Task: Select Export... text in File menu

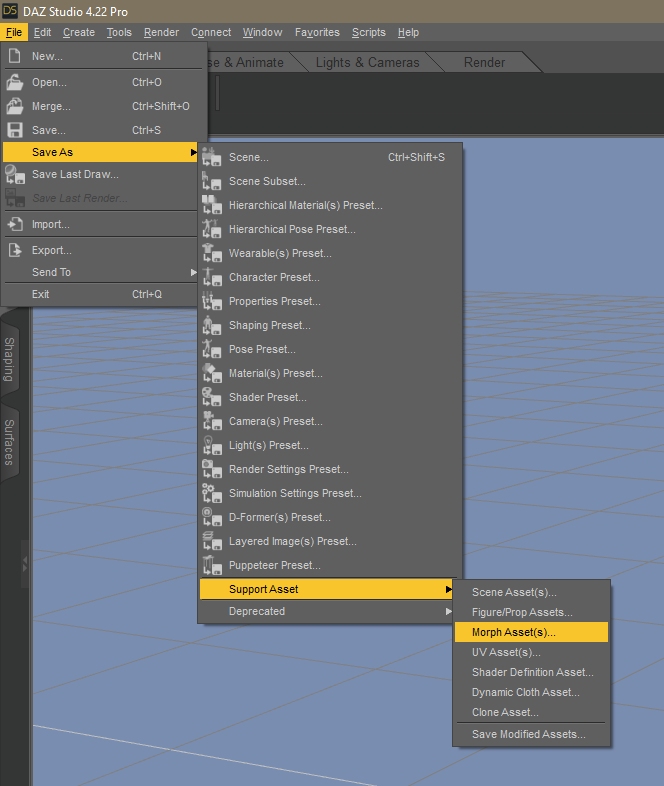Action: [52, 250]
